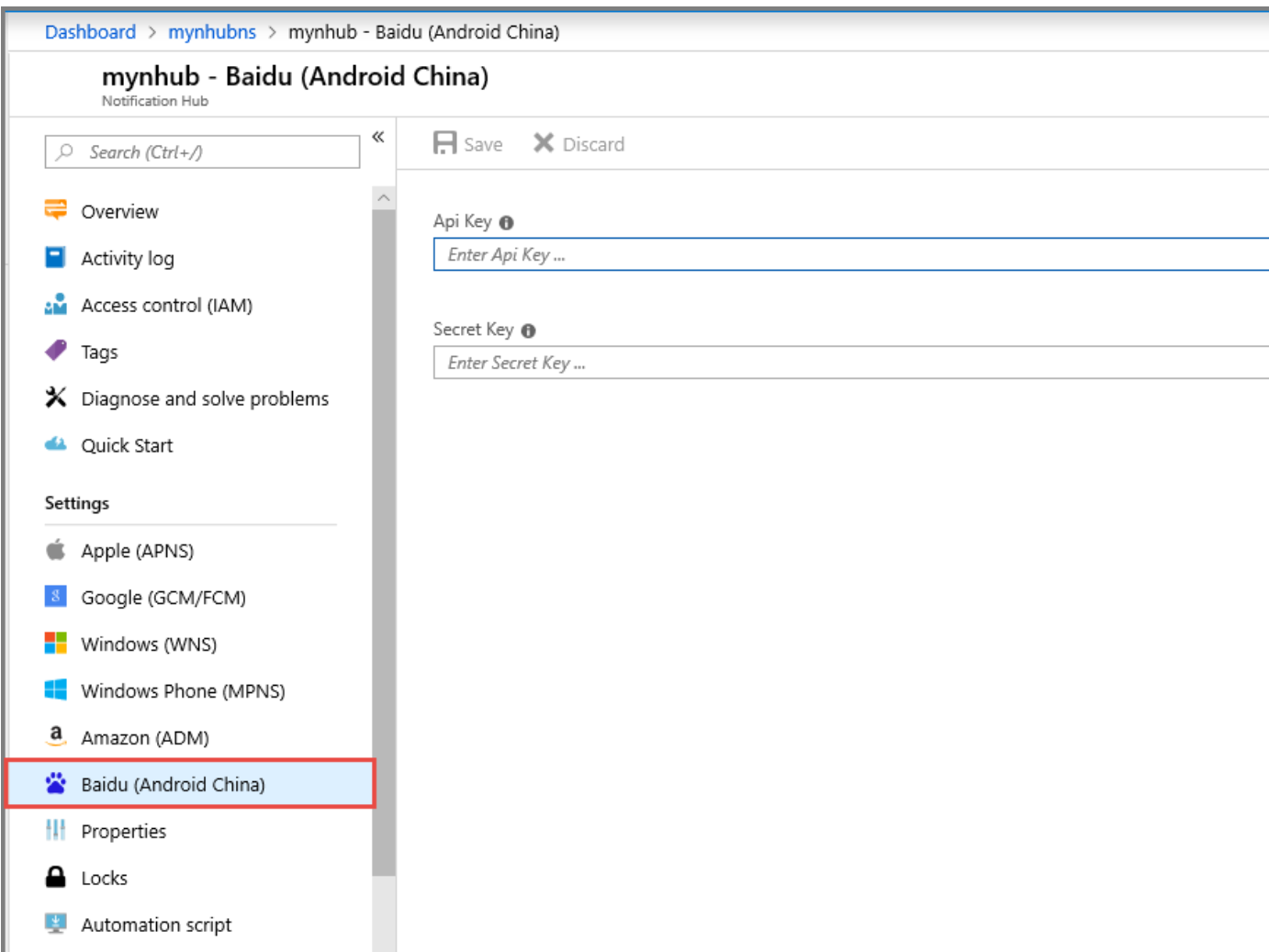Open the Amazon (ADM) icon entry
1269x952 pixels.
click(56, 736)
